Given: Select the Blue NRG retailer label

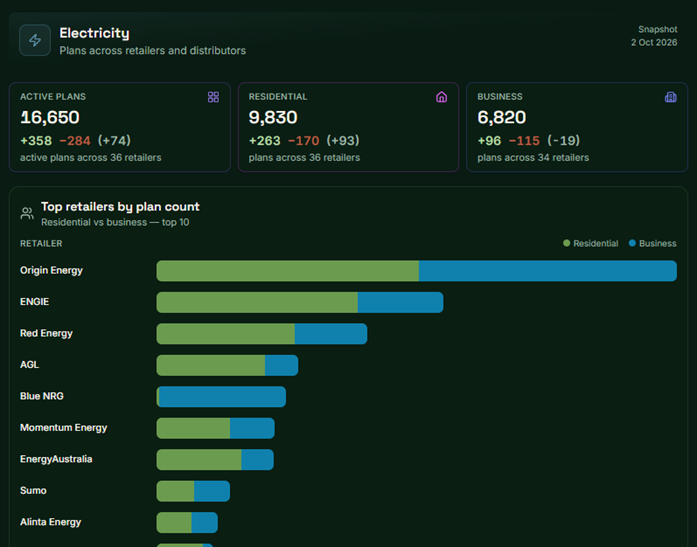Looking at the screenshot, I should [x=42, y=396].
